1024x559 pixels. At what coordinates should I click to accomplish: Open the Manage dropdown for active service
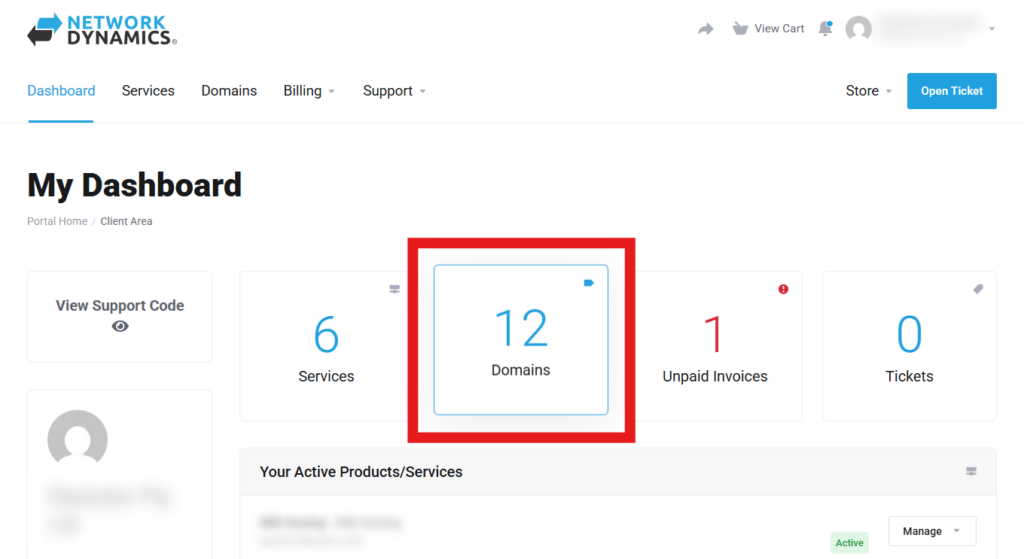pos(931,531)
